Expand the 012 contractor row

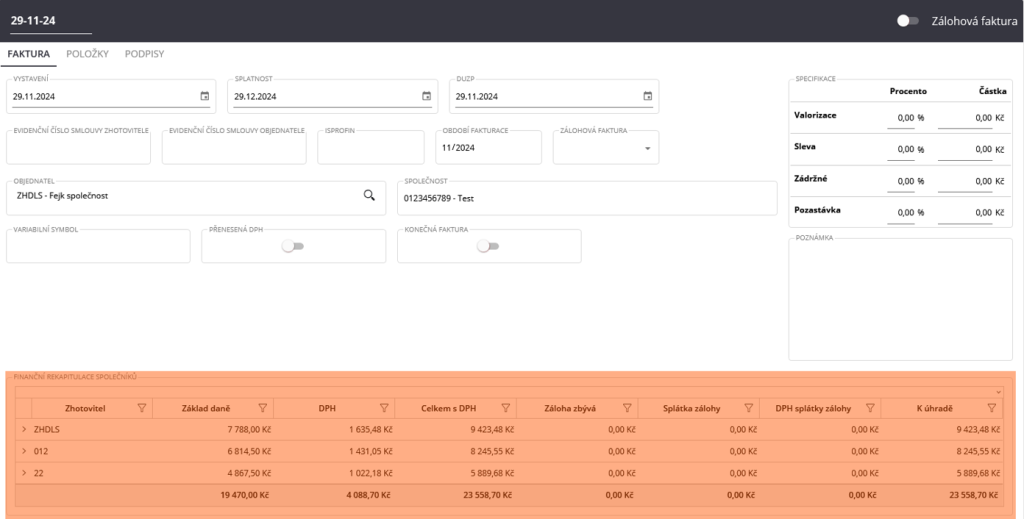pos(24,451)
